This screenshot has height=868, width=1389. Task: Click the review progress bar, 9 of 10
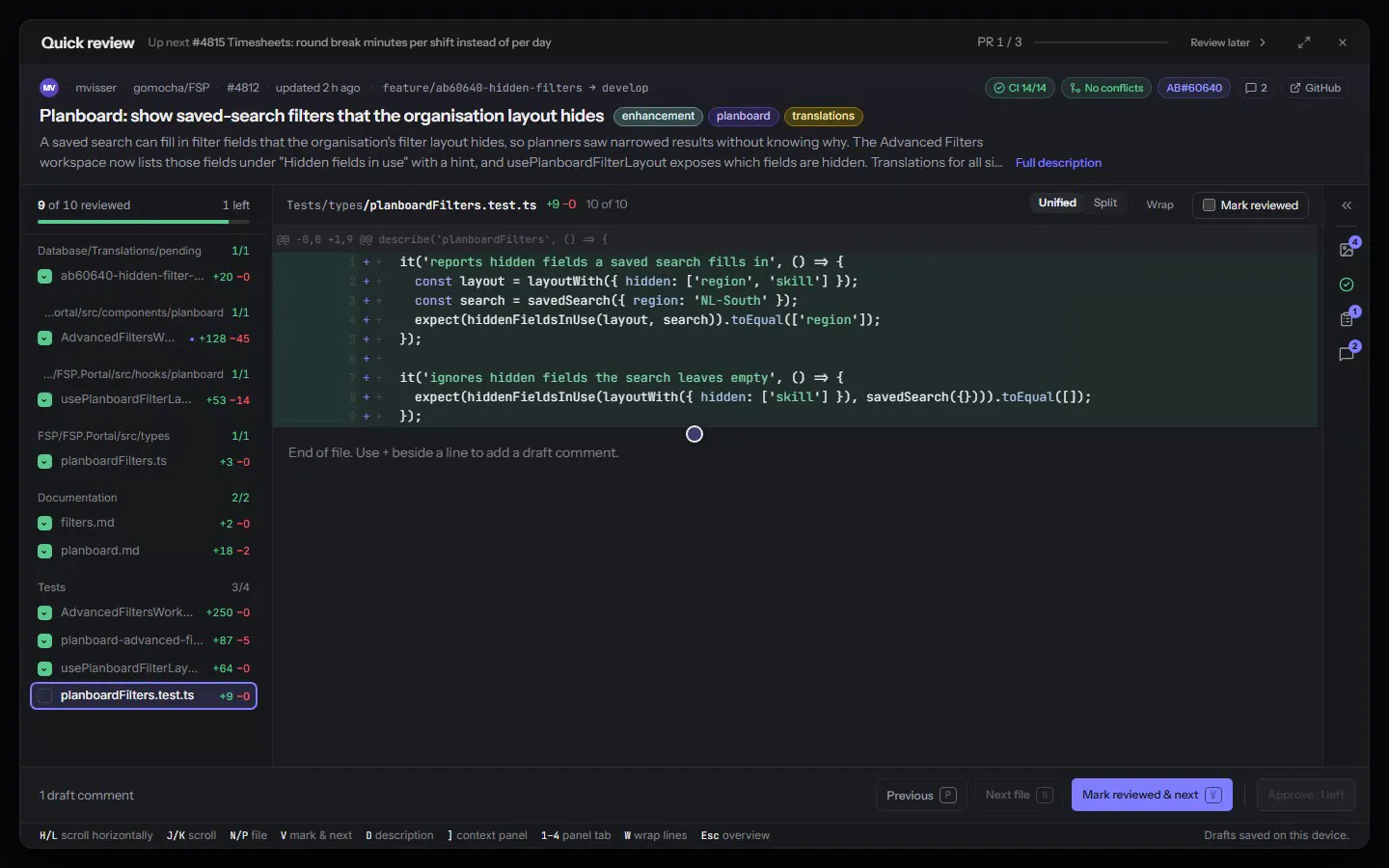143,222
